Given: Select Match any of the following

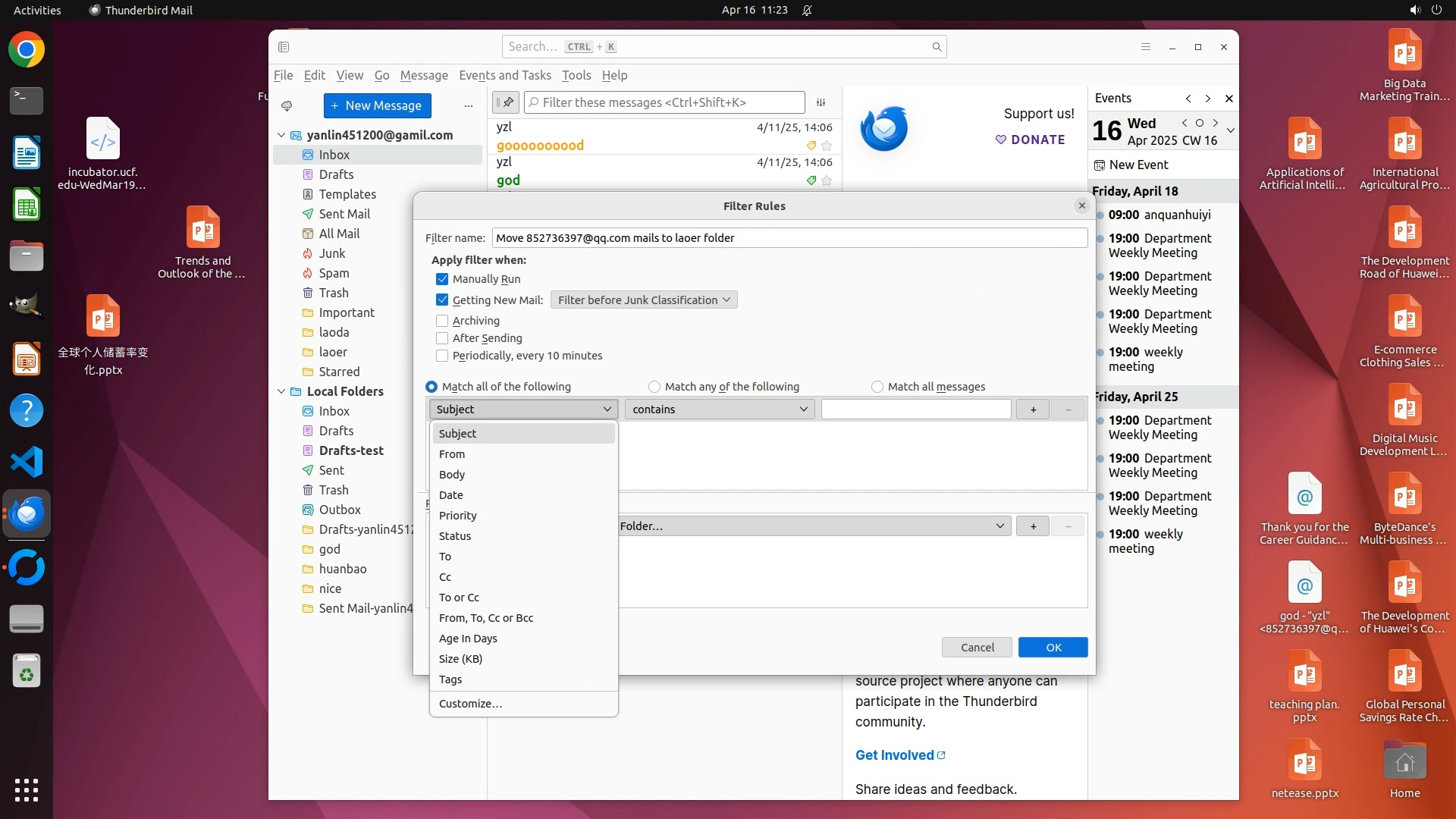Looking at the screenshot, I should (654, 387).
